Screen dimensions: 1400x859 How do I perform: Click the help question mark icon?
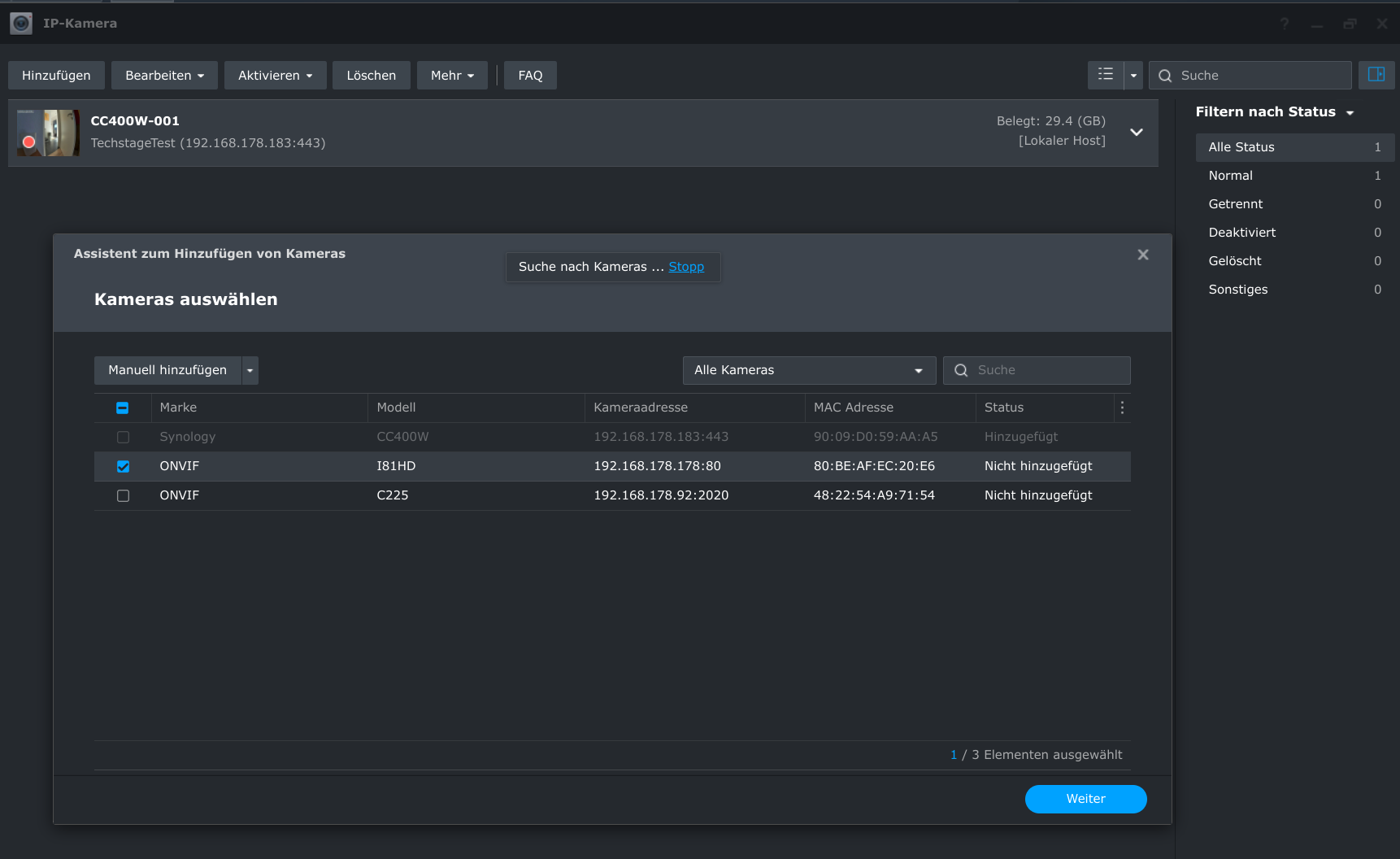(x=1285, y=24)
